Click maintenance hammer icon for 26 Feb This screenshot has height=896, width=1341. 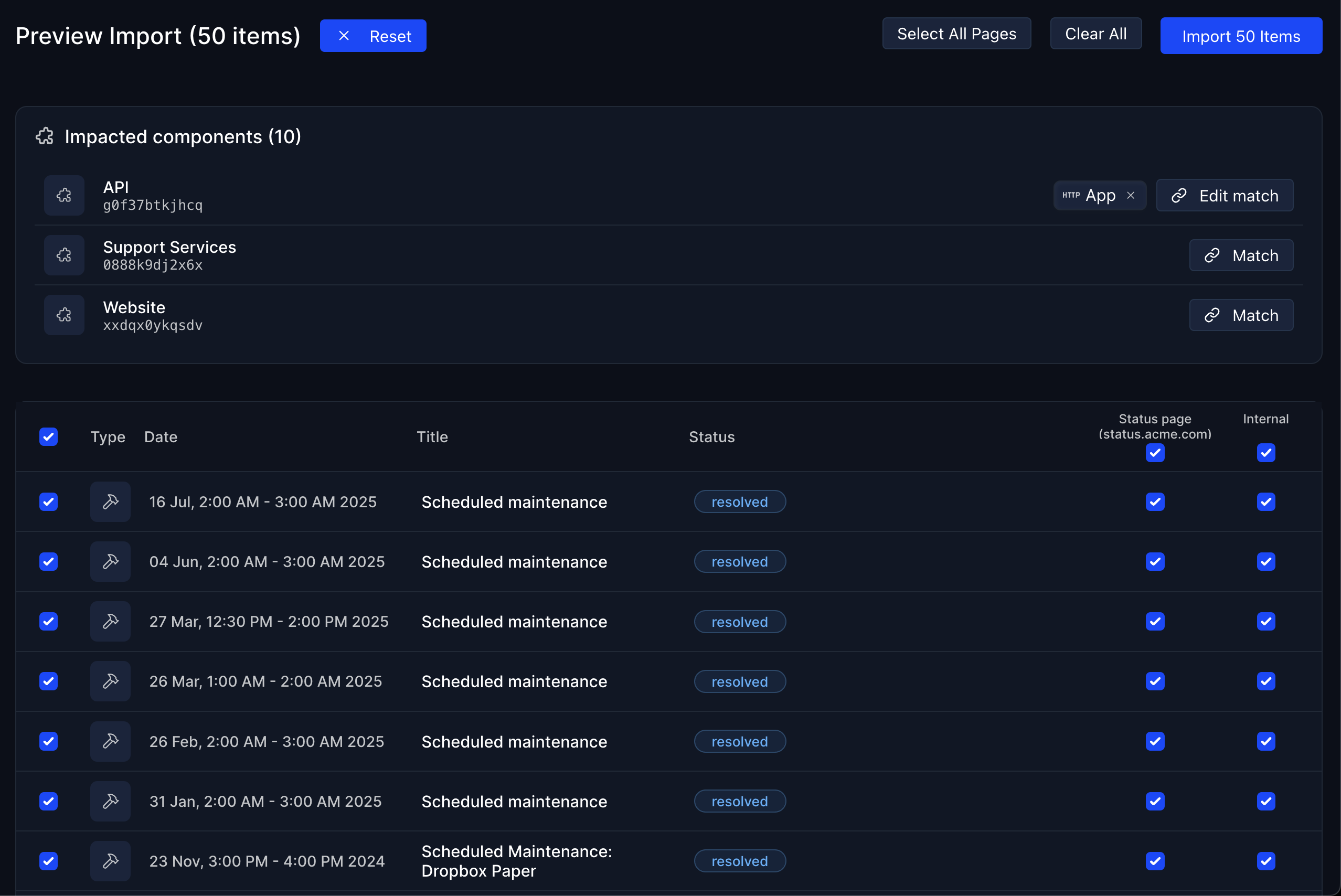tap(110, 741)
